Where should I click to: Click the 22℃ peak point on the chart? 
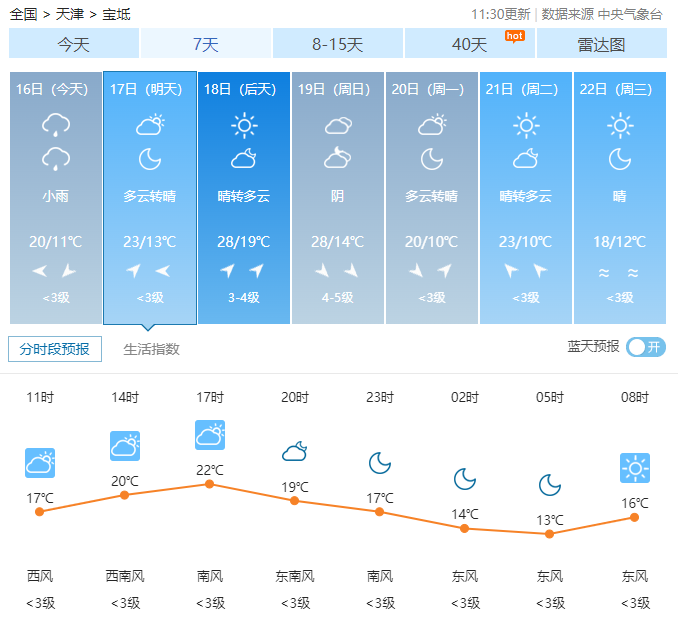[209, 484]
